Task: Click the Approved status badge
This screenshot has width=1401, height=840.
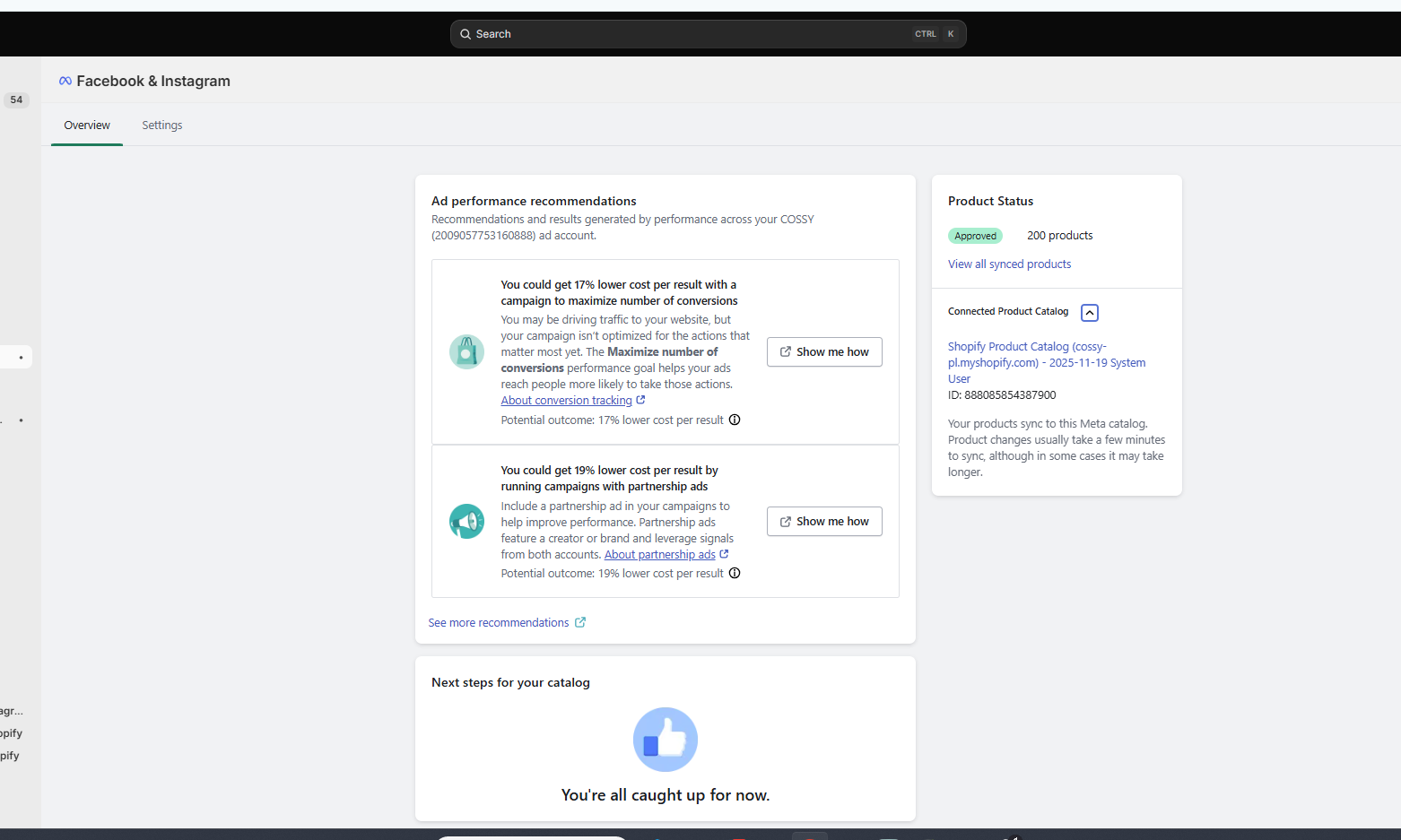Action: tap(975, 236)
